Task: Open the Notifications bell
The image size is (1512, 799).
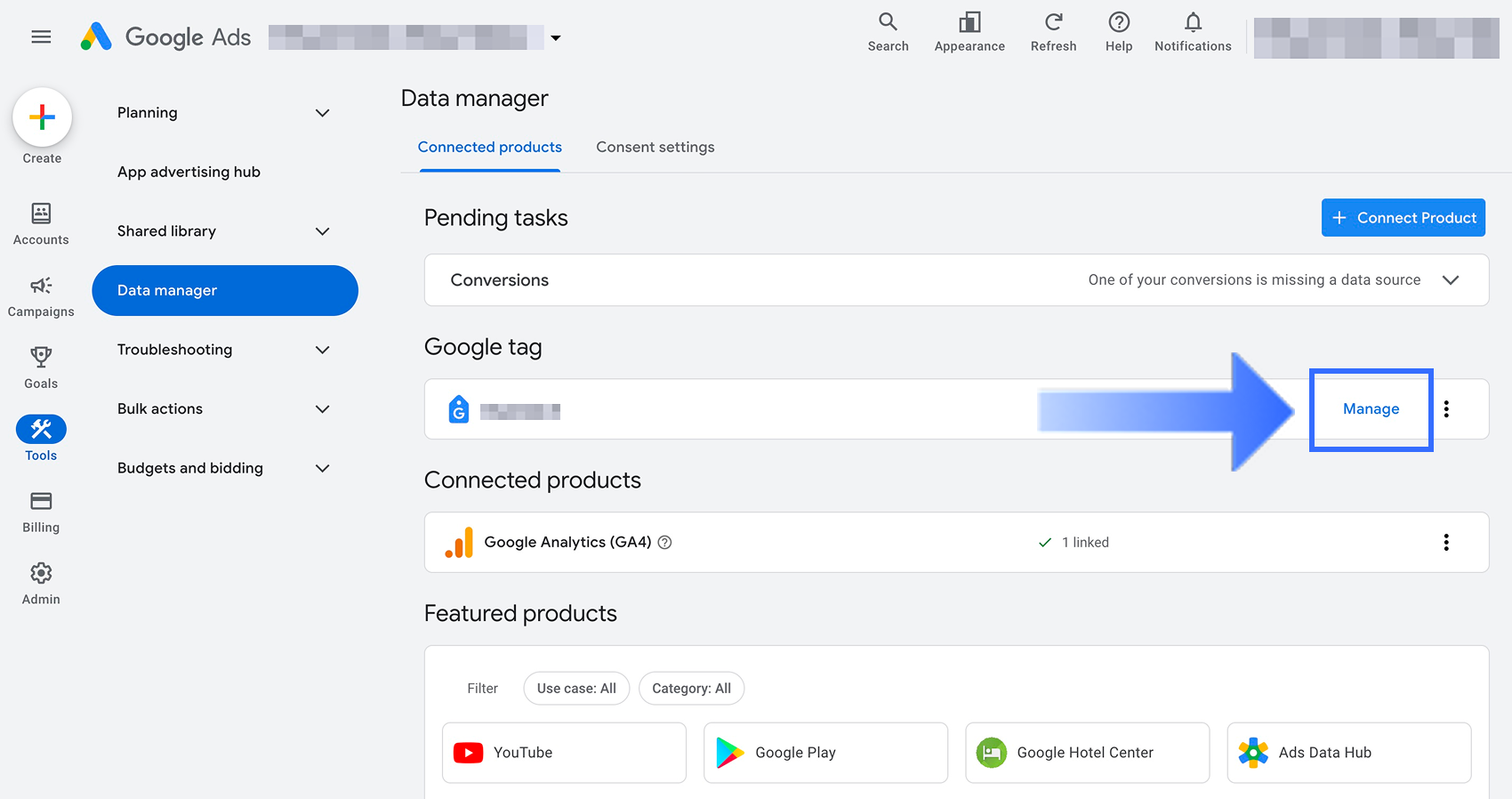Action: coord(1193,22)
